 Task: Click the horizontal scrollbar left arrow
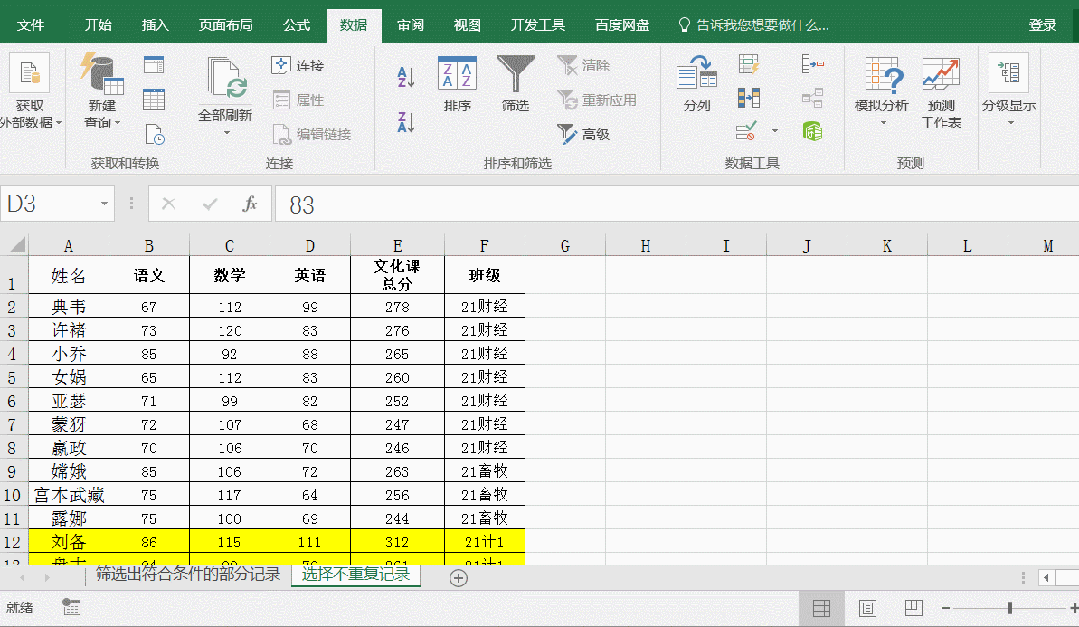click(1047, 578)
